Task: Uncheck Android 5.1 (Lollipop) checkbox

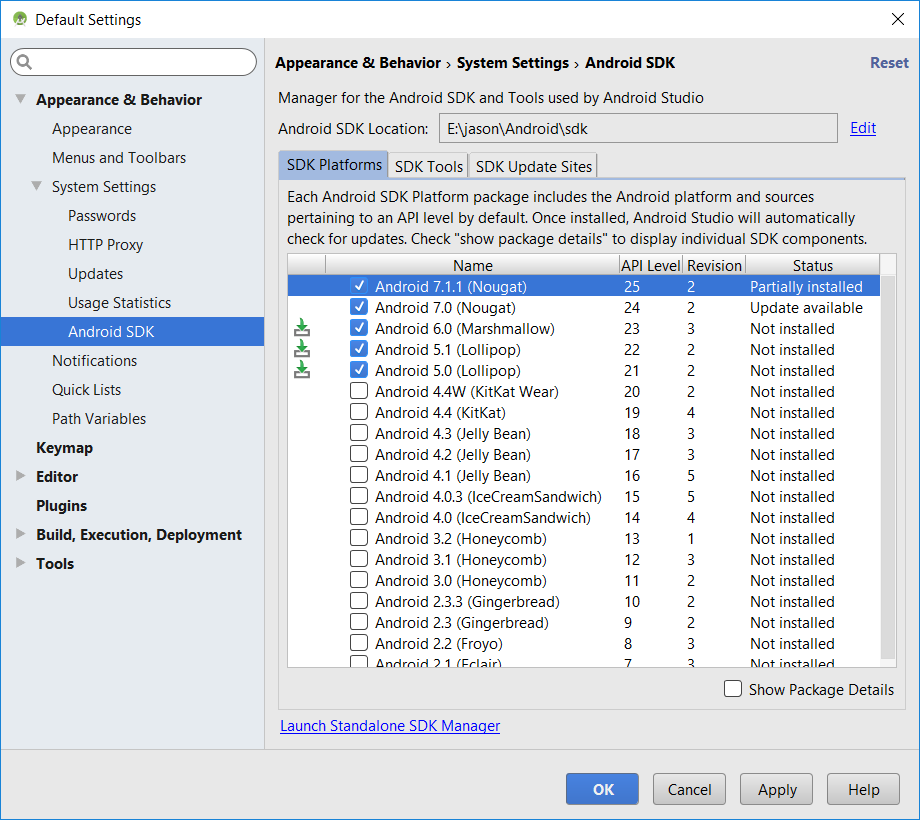Action: [x=358, y=349]
